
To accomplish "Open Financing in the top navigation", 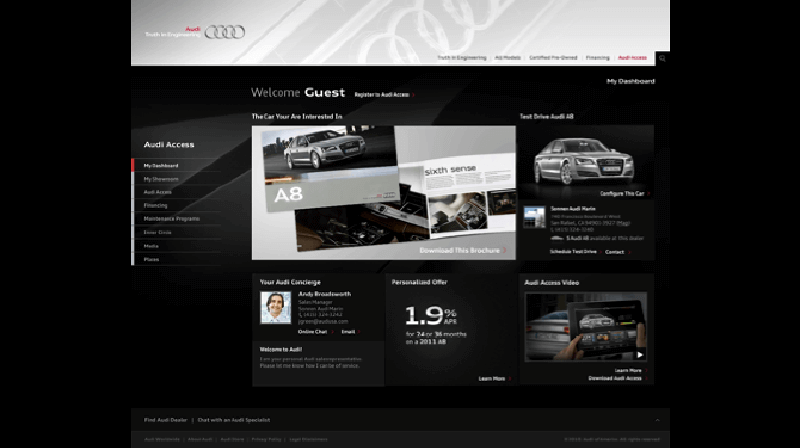I will click(x=597, y=58).
